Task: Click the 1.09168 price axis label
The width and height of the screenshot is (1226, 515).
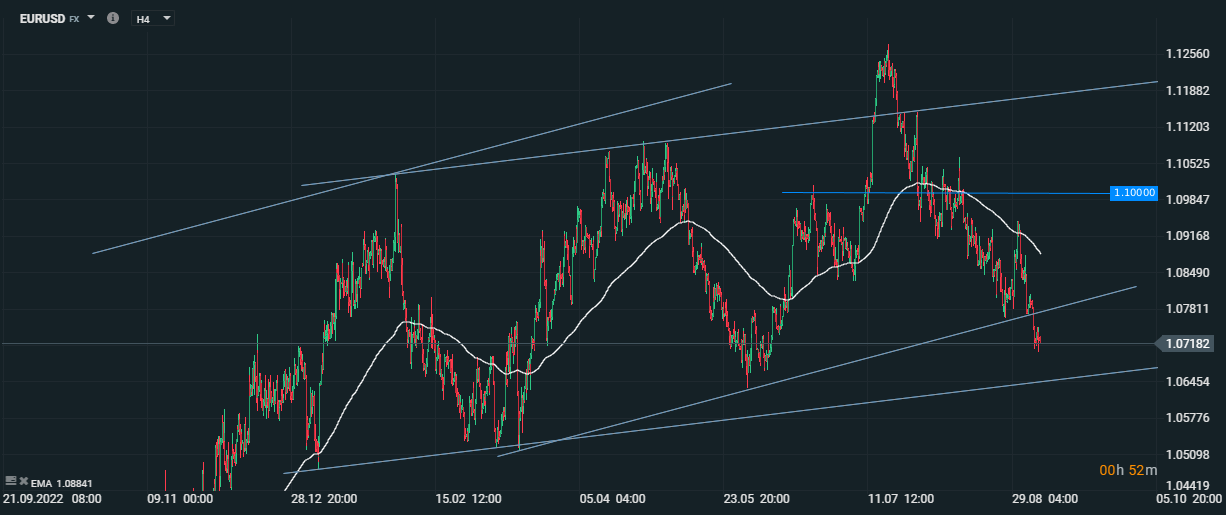Action: pos(1189,236)
